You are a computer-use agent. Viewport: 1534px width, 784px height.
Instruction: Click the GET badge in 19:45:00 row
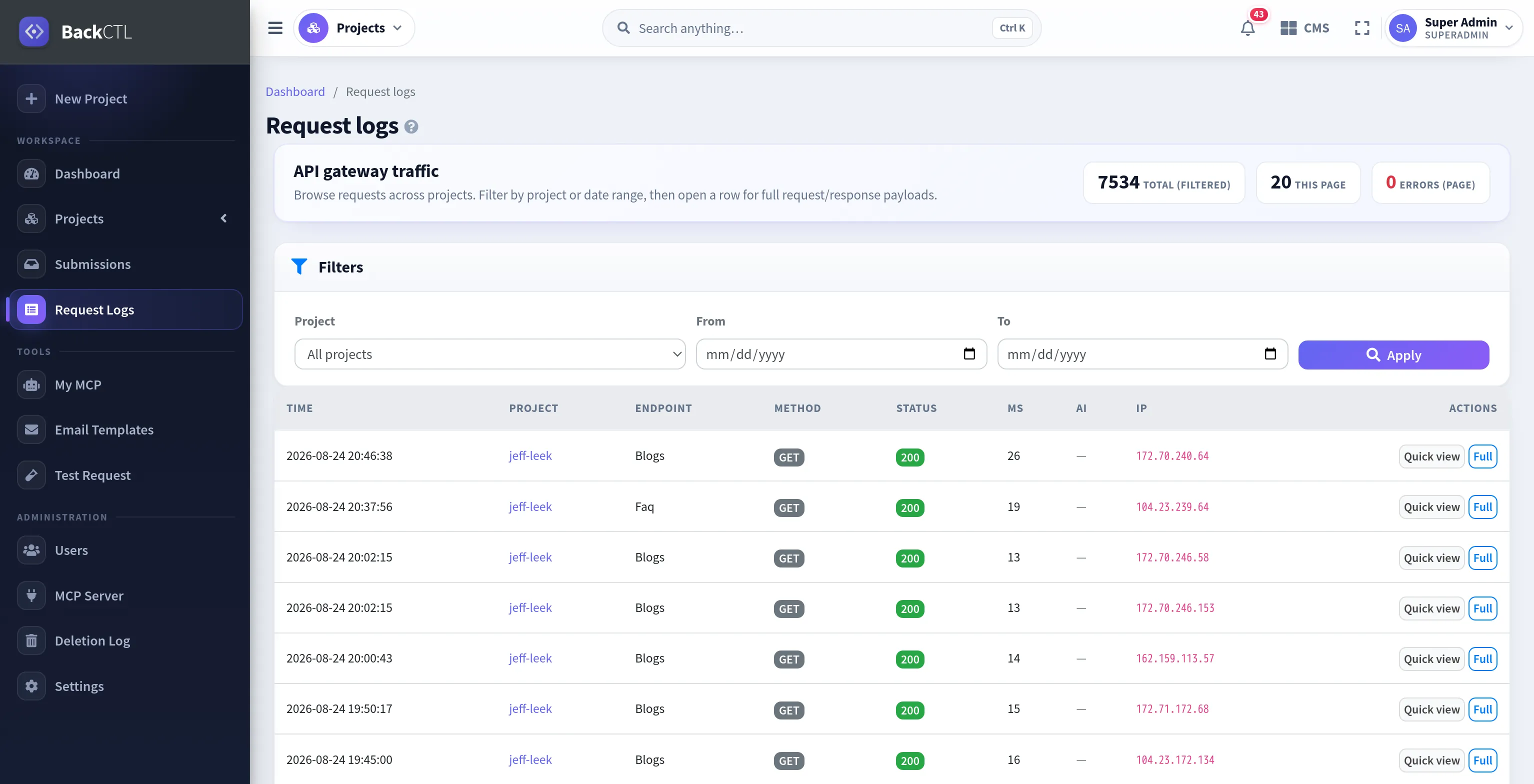click(789, 761)
